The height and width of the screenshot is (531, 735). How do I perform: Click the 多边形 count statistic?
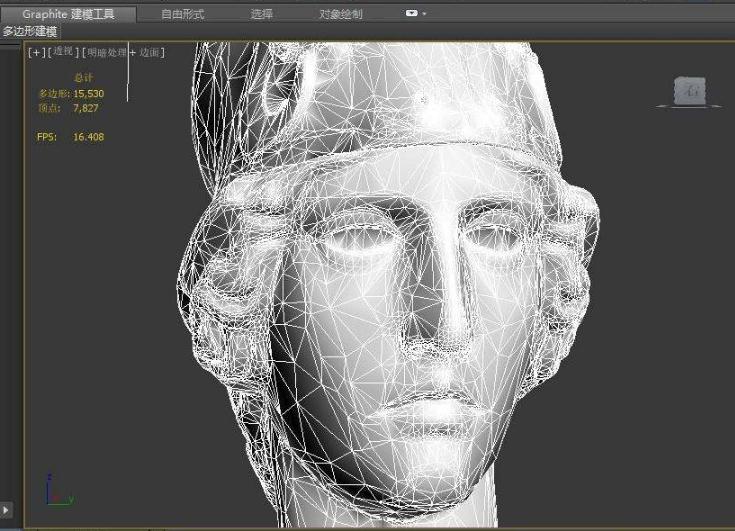coord(70,94)
